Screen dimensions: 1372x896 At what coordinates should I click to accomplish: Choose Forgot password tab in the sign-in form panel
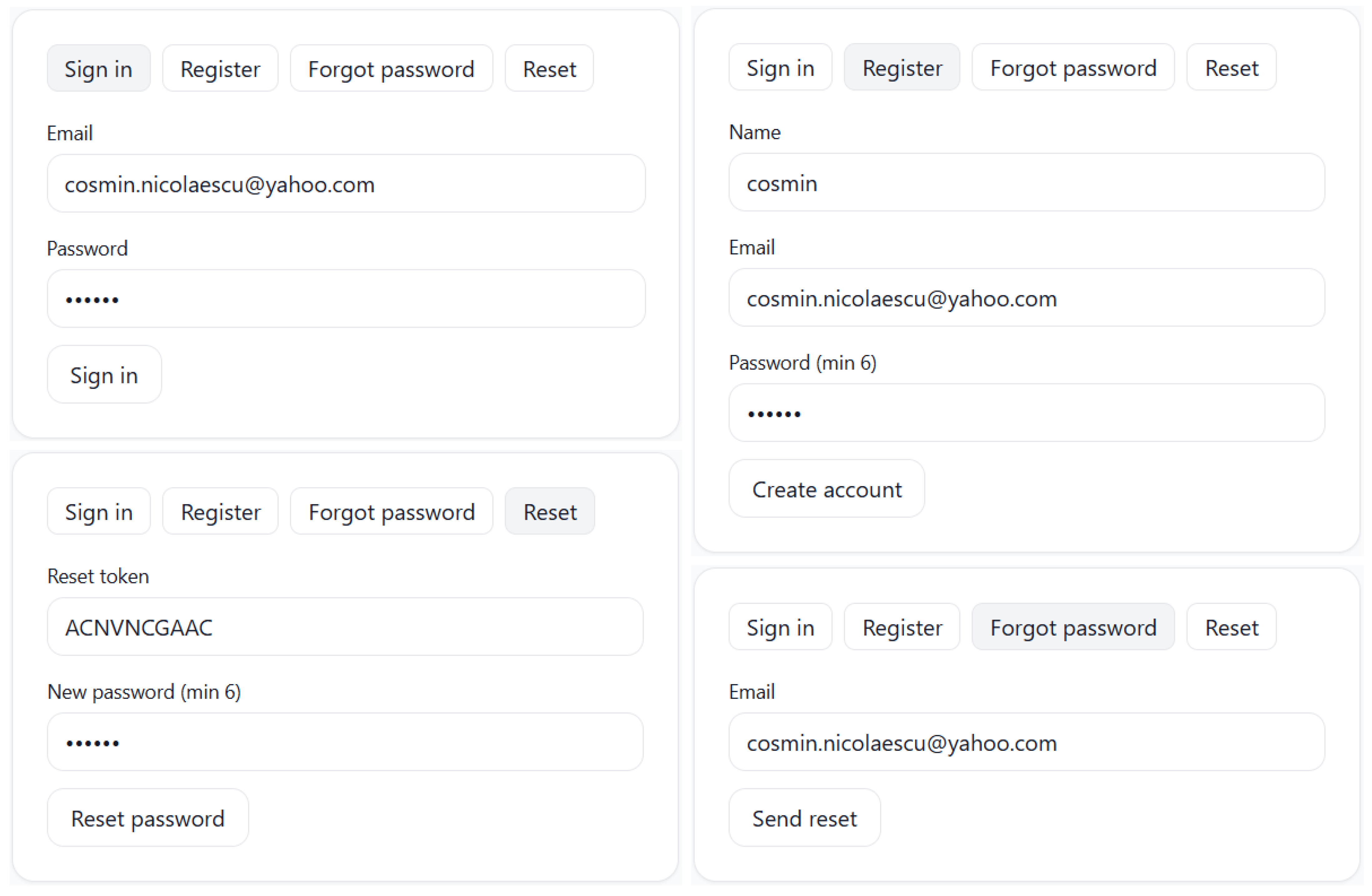pyautogui.click(x=391, y=69)
